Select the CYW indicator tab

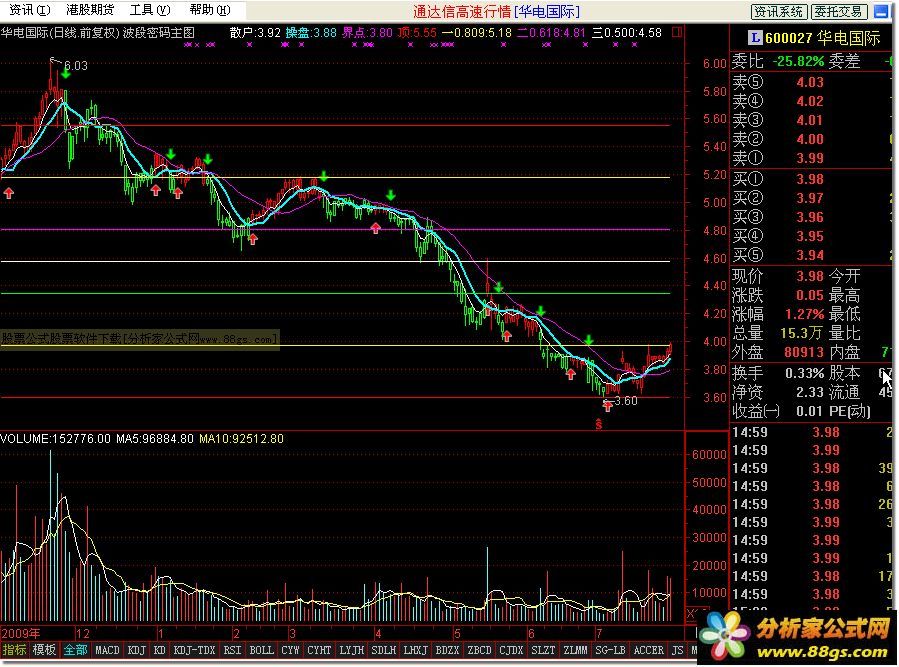tap(290, 650)
